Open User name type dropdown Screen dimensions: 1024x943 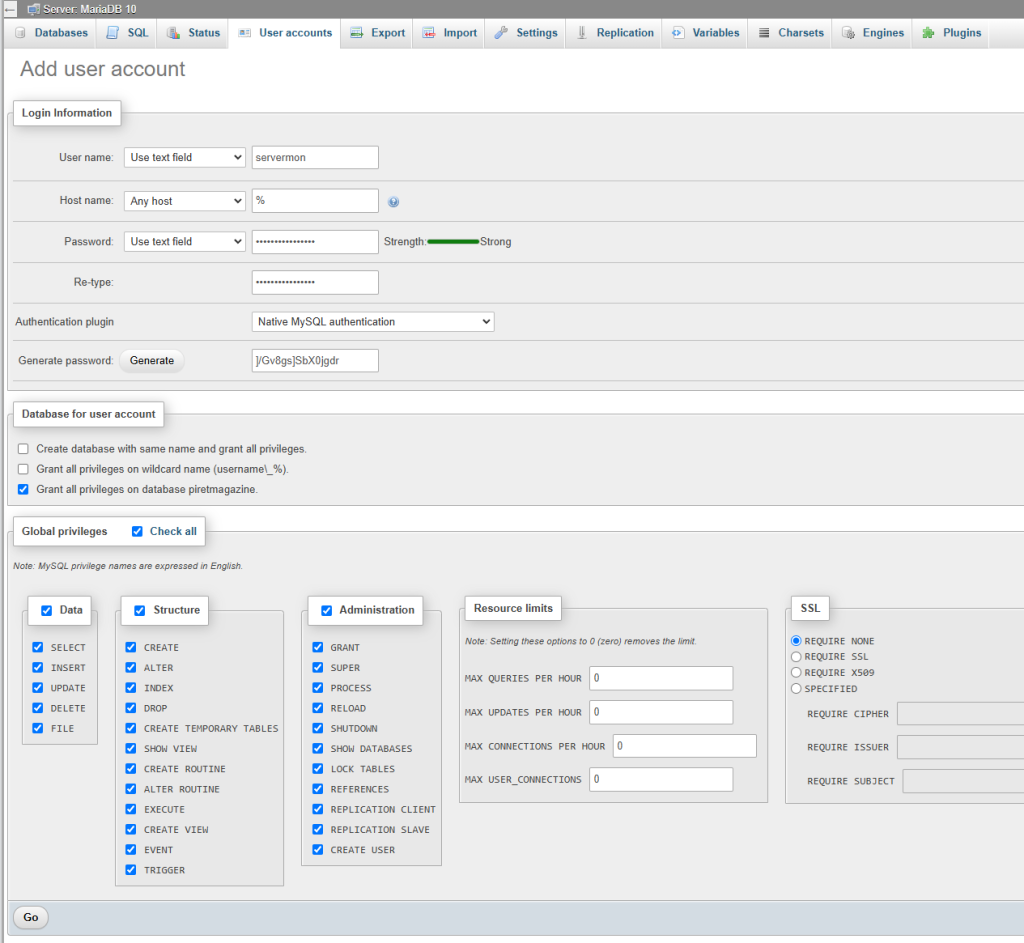pyautogui.click(x=185, y=157)
